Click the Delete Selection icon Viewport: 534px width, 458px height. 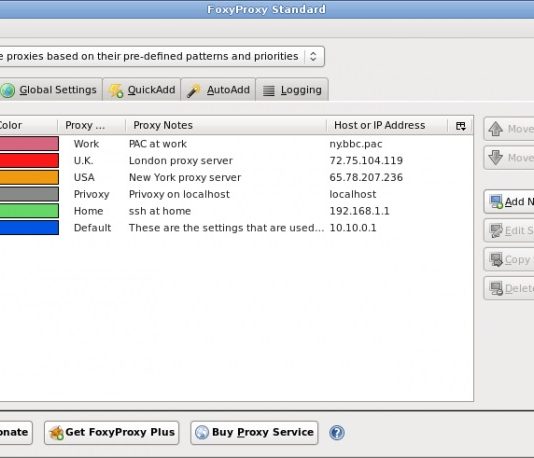point(496,288)
